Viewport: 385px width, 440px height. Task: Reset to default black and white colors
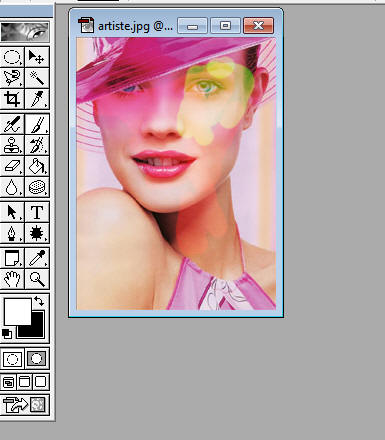coord(7,334)
